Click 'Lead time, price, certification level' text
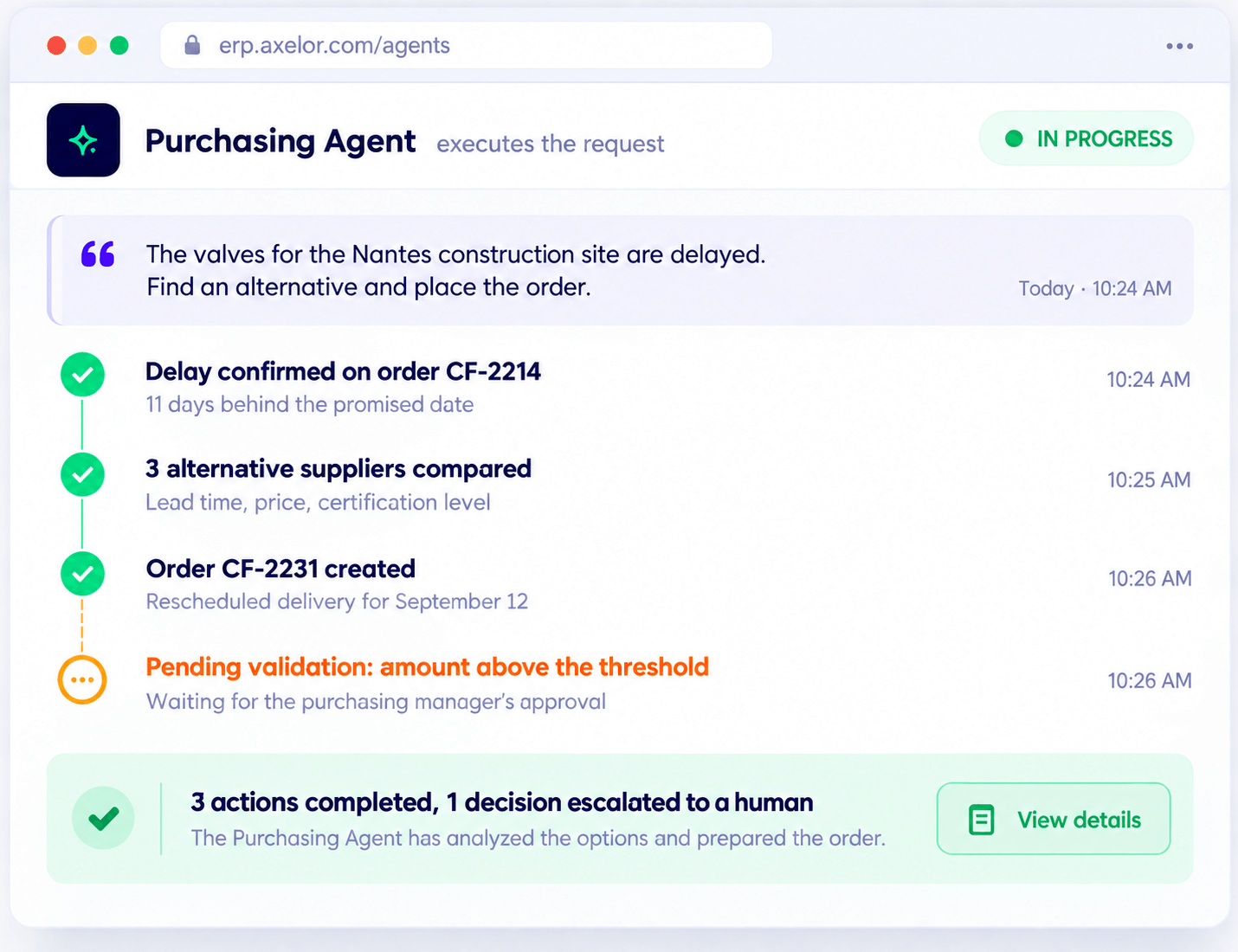 [318, 503]
